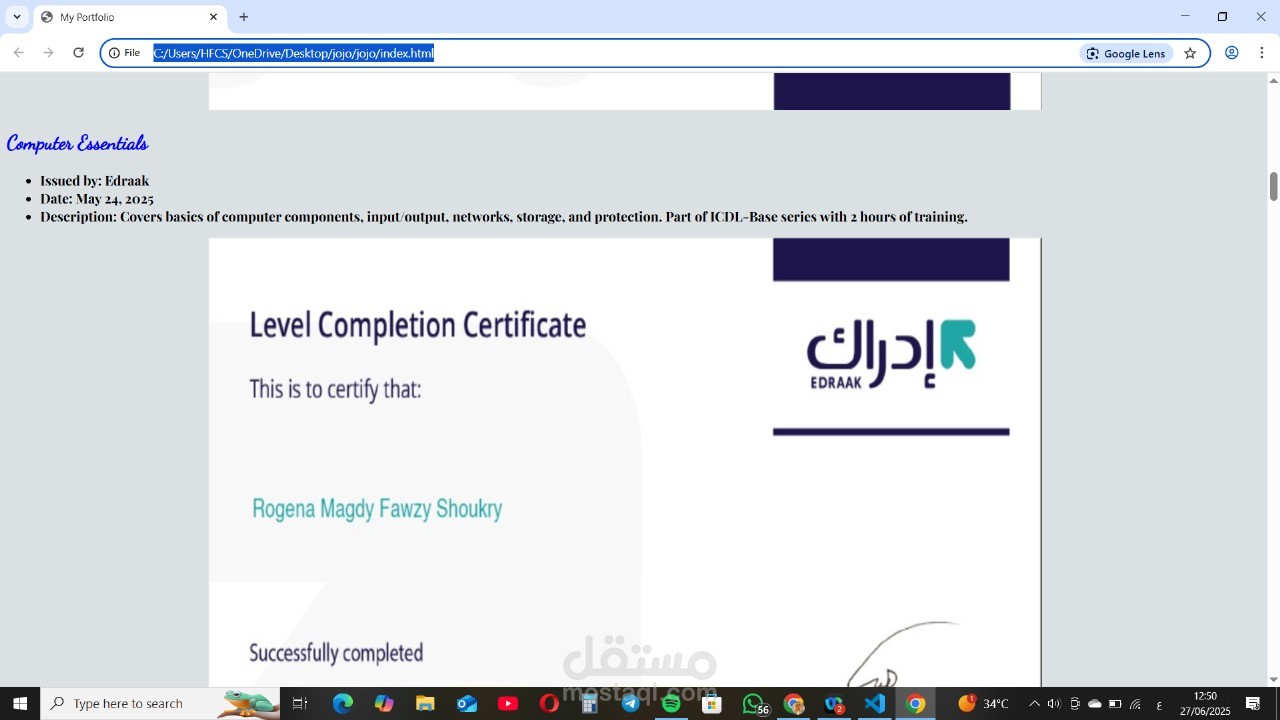Click the scrollbar up arrow
This screenshot has width=1280, height=720.
point(1274,80)
